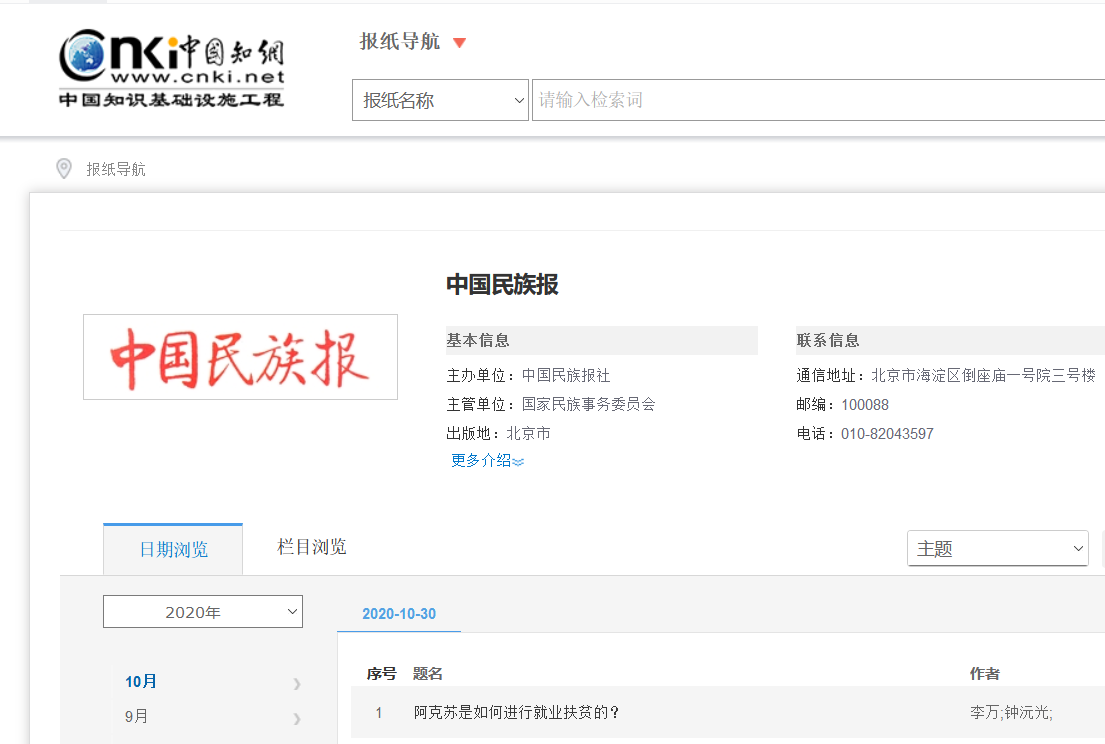1105x744 pixels.
Task: Select the 10月 month item
Action: pyautogui.click(x=141, y=681)
